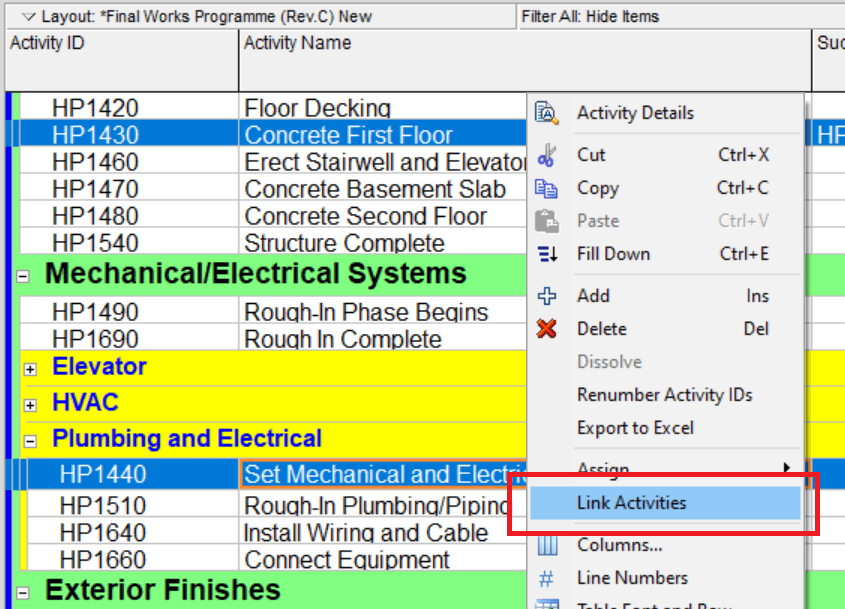Select activity ID HP1430
Screen dimensions: 845x609
[95, 135]
